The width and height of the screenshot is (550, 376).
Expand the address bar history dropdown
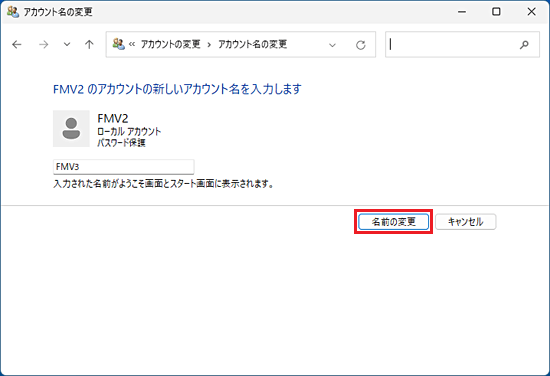coord(332,45)
